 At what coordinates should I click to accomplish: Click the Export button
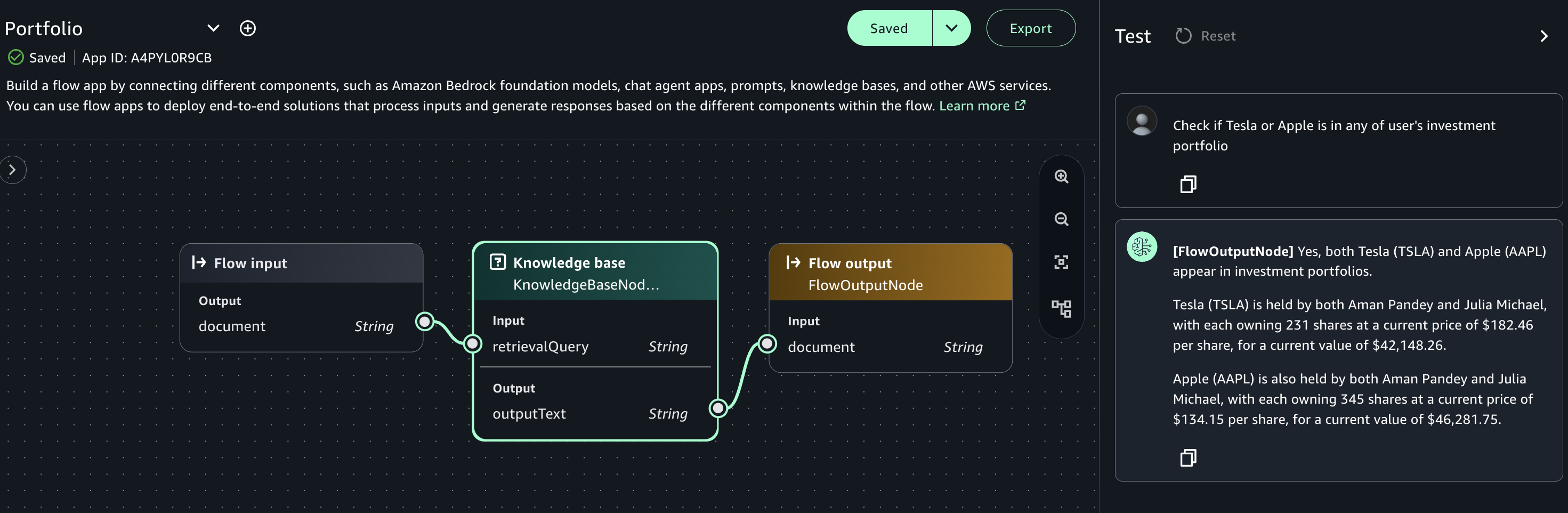(x=1031, y=28)
